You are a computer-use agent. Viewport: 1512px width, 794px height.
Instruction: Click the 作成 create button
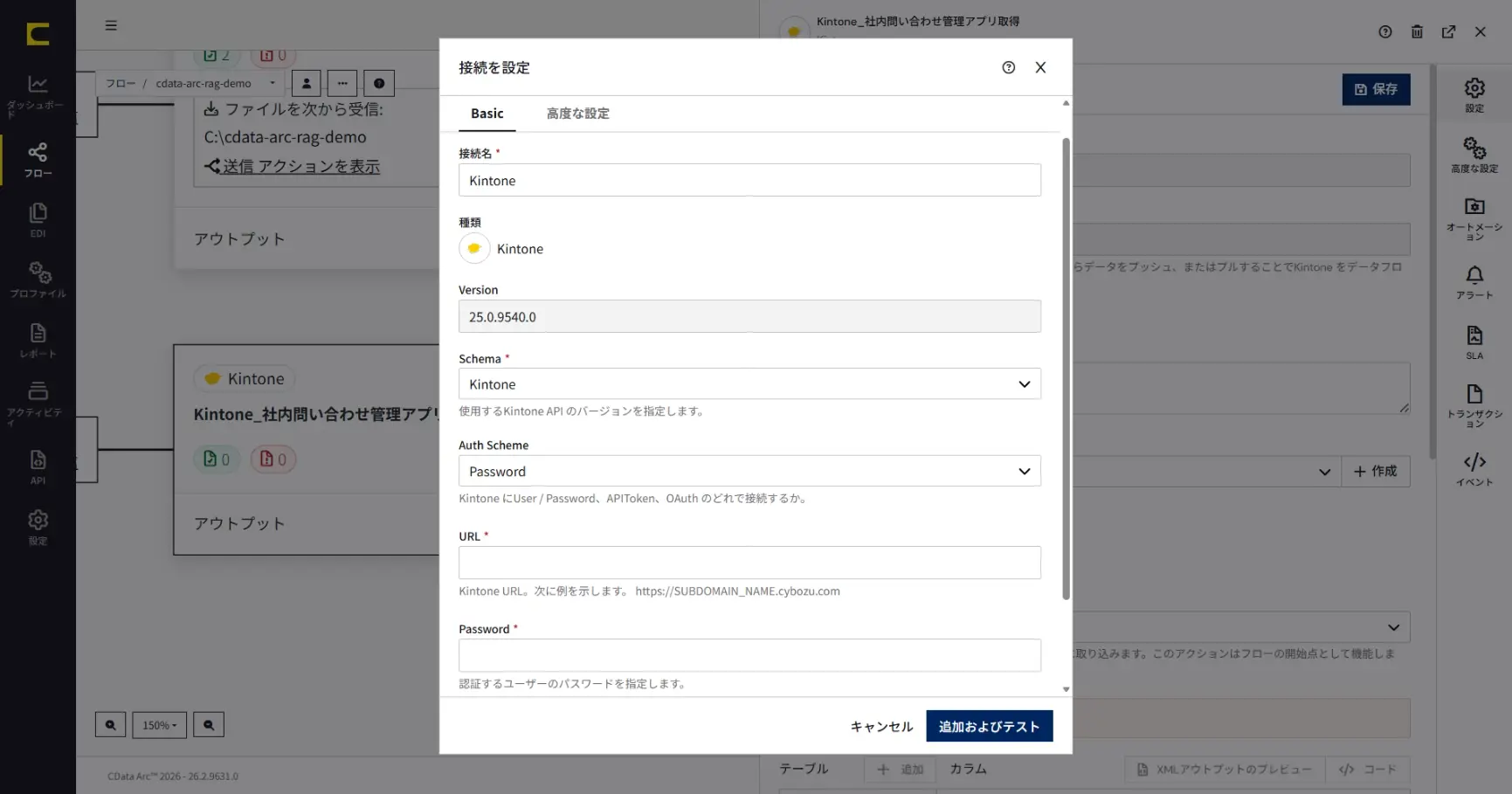[x=1376, y=471]
